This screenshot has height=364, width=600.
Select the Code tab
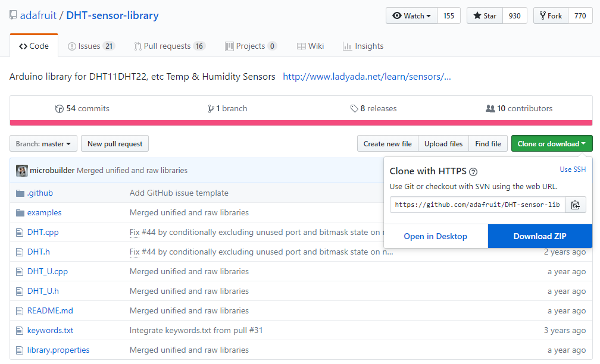point(34,46)
